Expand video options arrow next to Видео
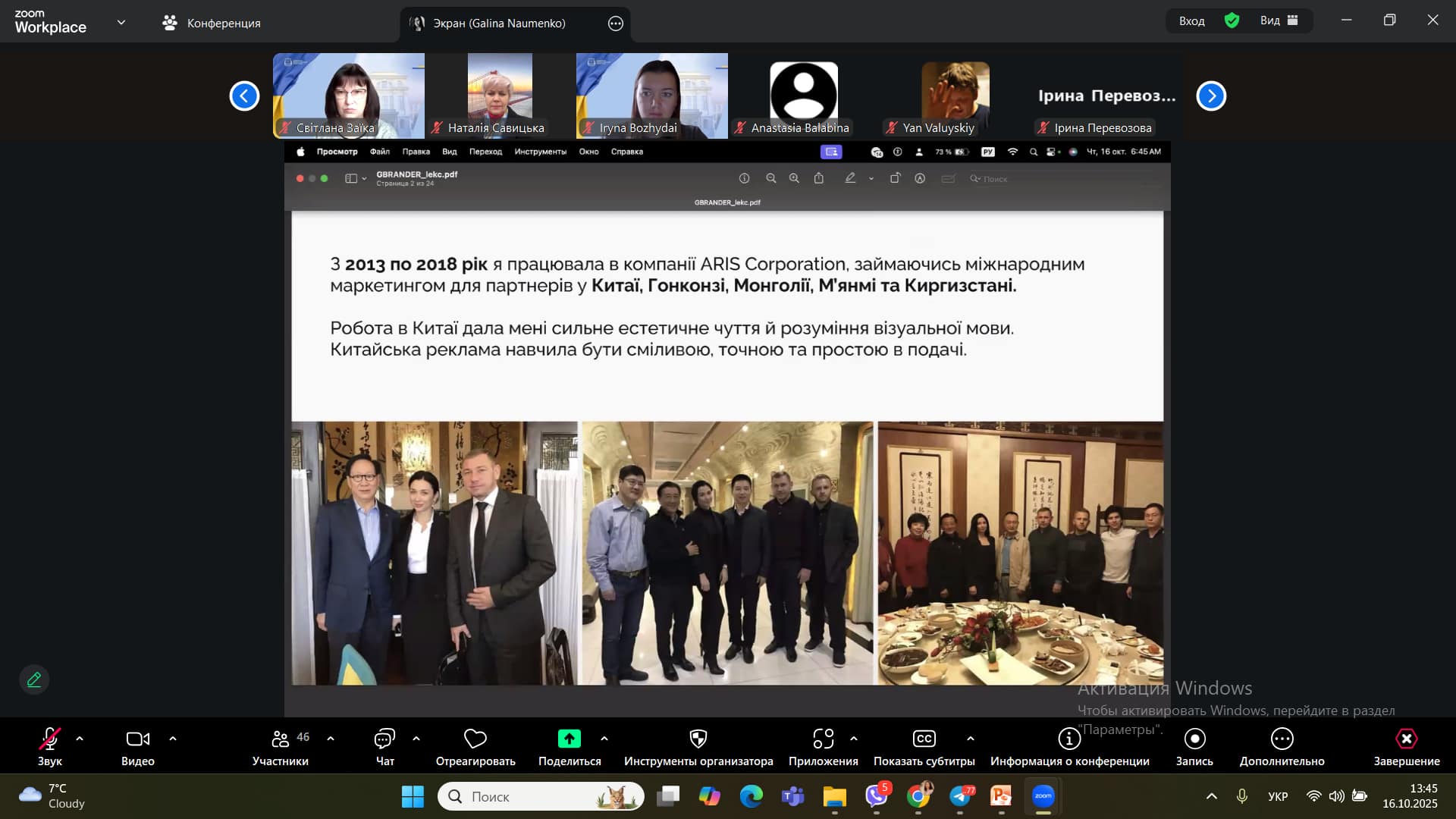Viewport: 1456px width, 819px height. tap(173, 738)
